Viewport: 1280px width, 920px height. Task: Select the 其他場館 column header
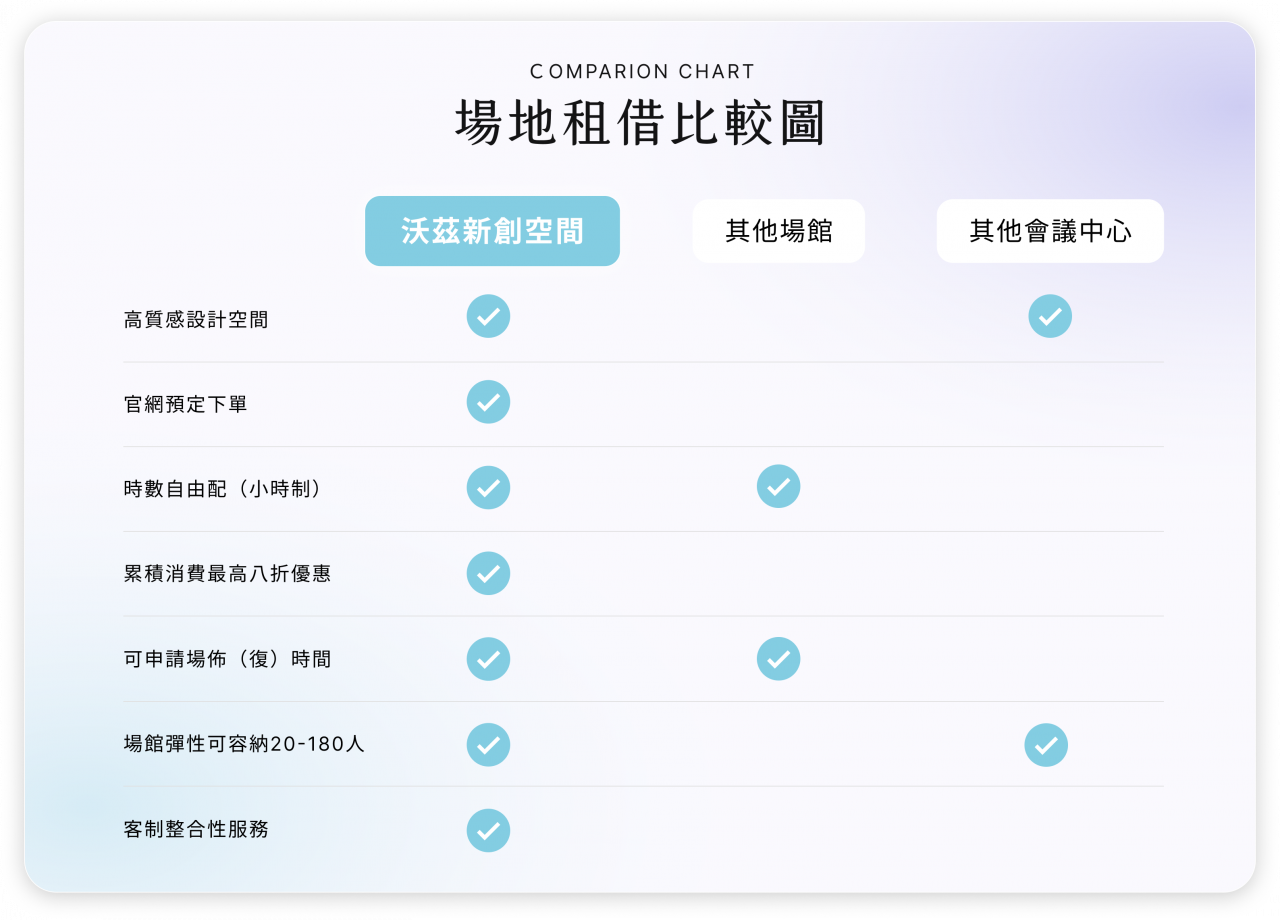tap(778, 231)
